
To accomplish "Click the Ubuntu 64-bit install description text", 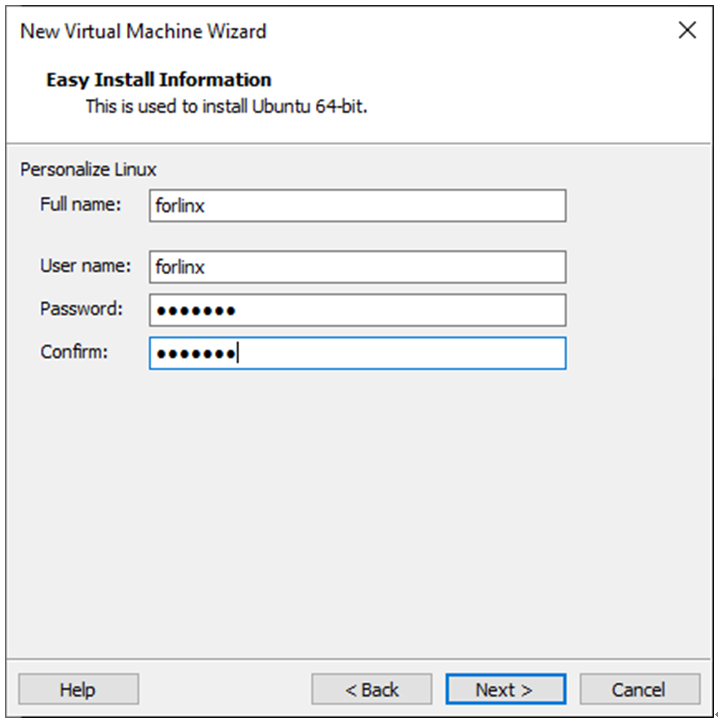I will point(226,106).
